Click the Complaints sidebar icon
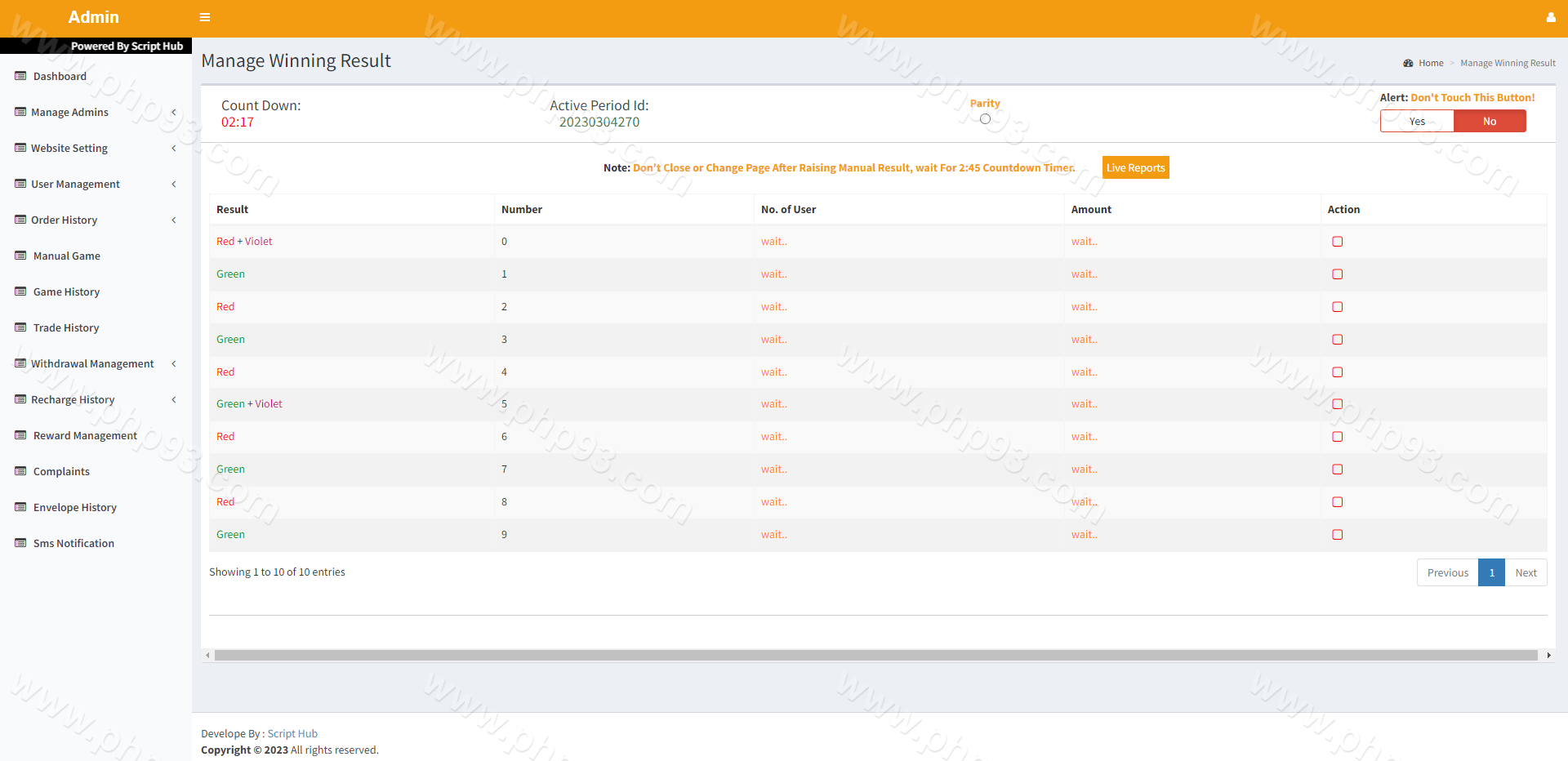Viewport: 1568px width, 761px height. (x=20, y=471)
